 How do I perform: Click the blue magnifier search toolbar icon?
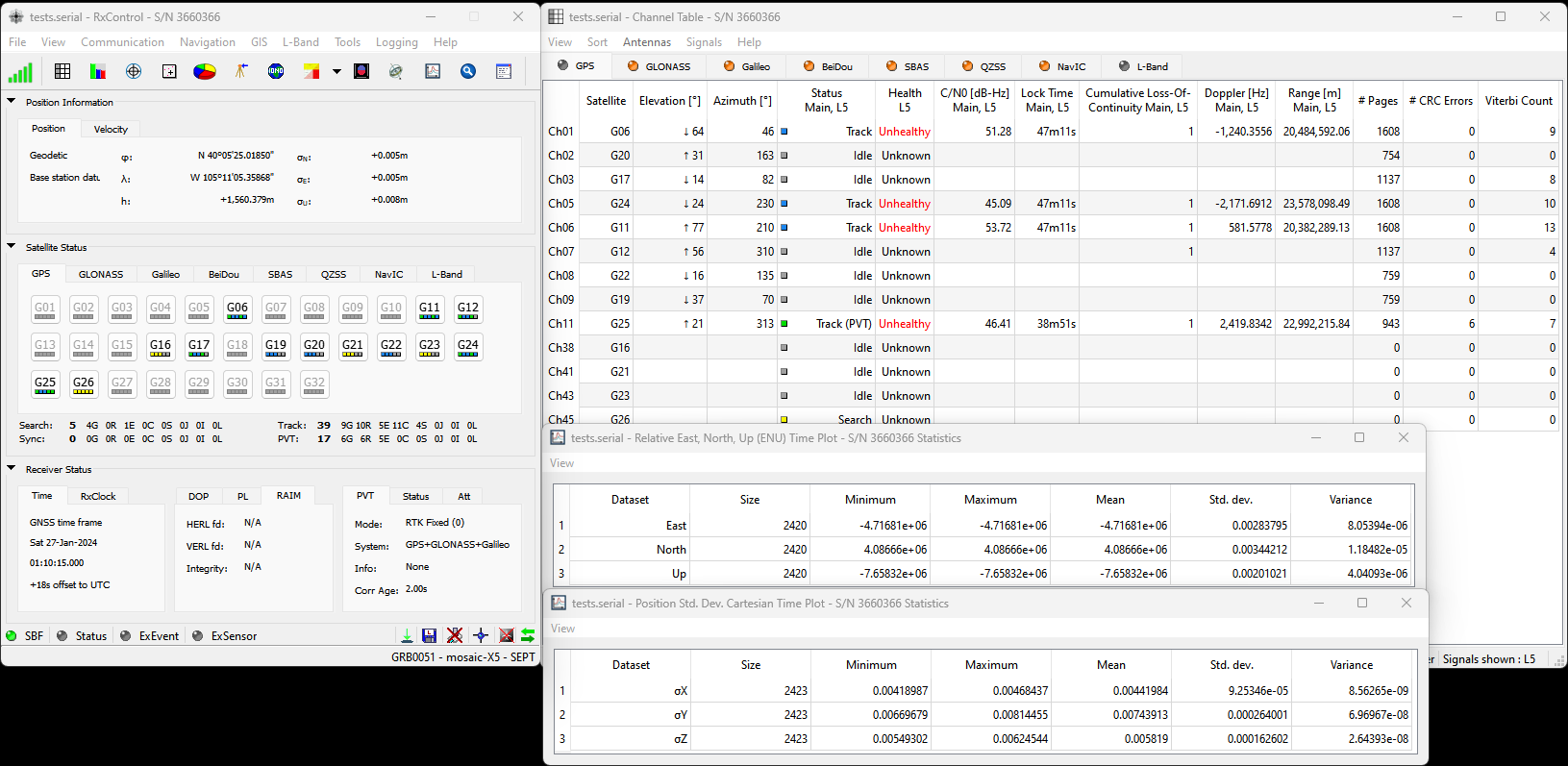click(468, 71)
